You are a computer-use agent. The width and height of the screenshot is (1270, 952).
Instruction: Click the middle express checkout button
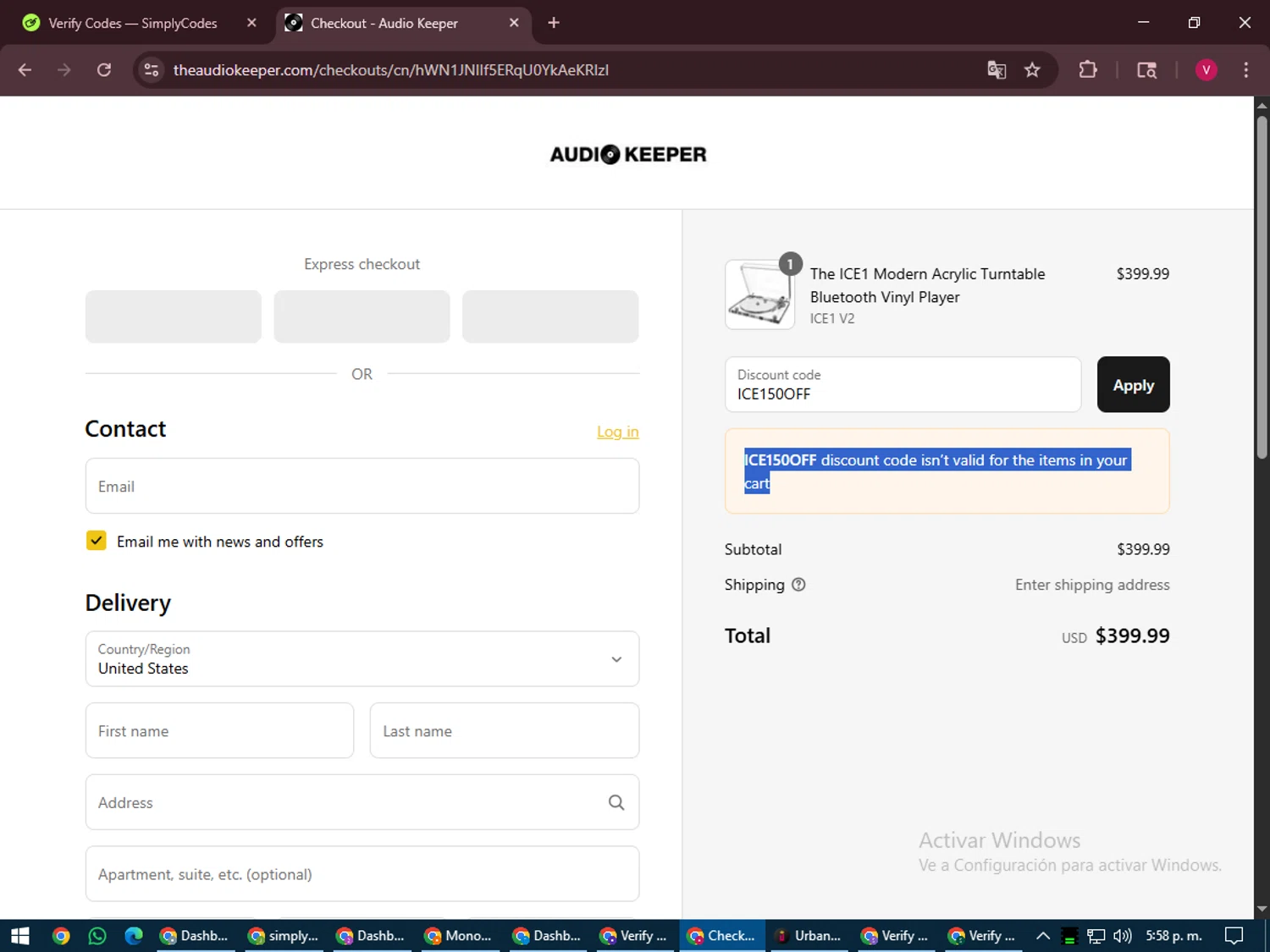pyautogui.click(x=362, y=316)
